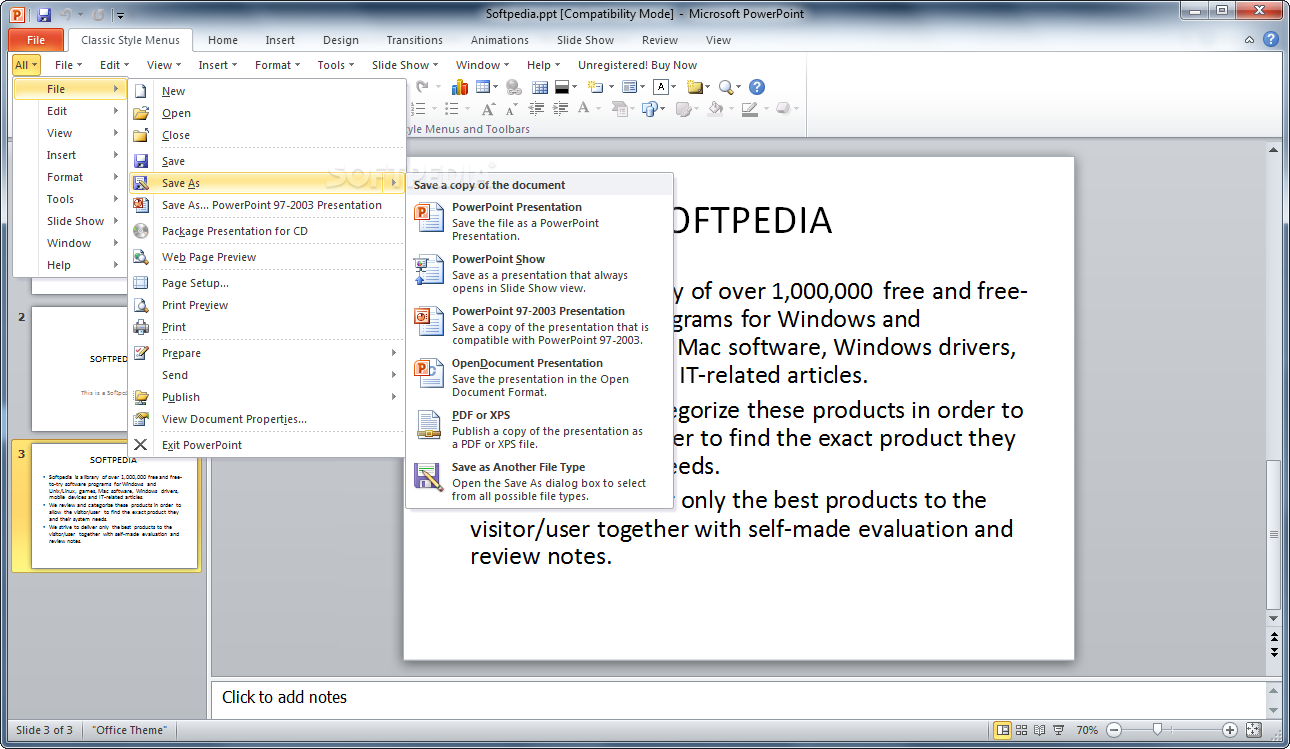
Task: Click the PowerPoint 97-2003 Presentation format icon
Action: click(429, 322)
